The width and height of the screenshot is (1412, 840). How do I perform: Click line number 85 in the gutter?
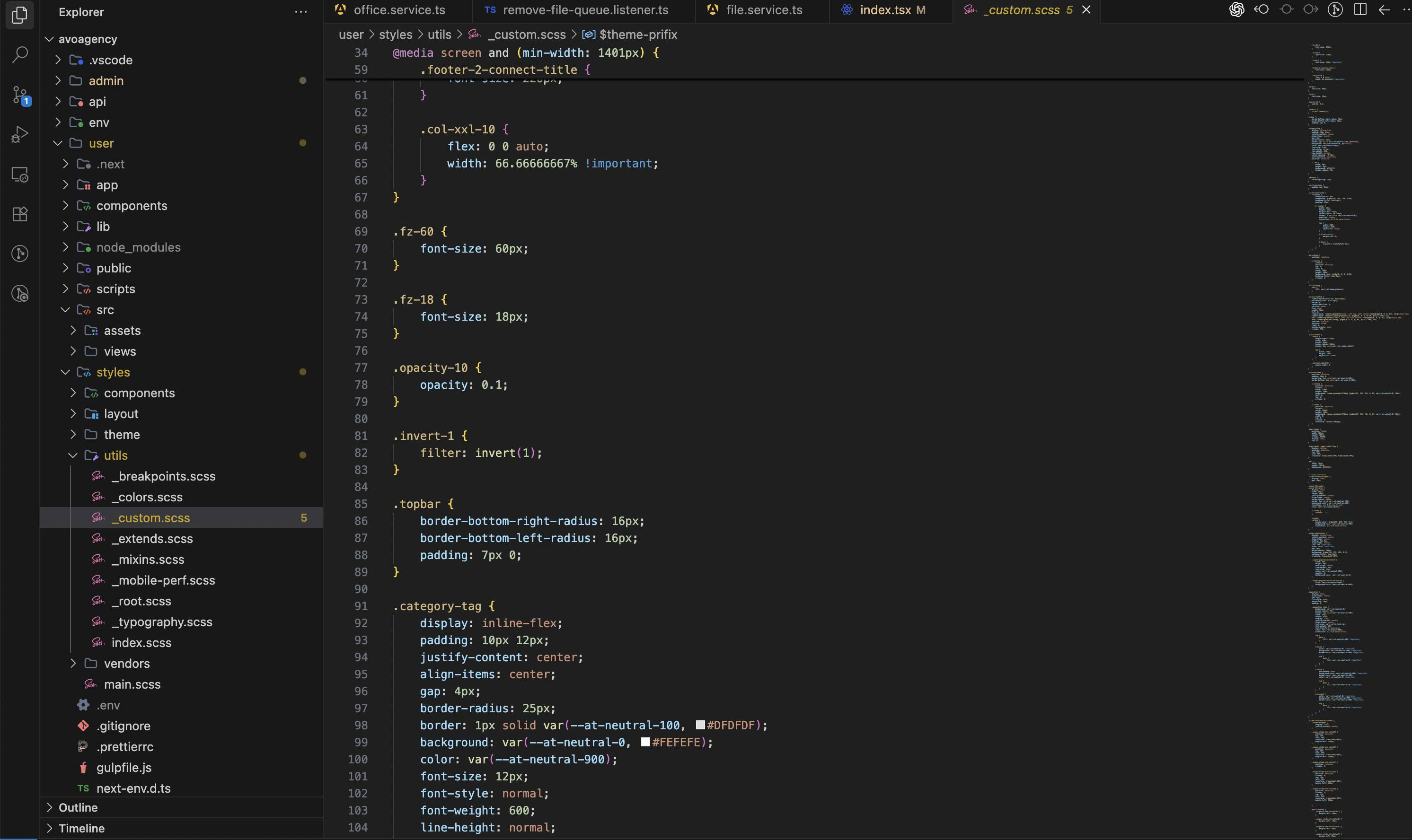coord(361,504)
